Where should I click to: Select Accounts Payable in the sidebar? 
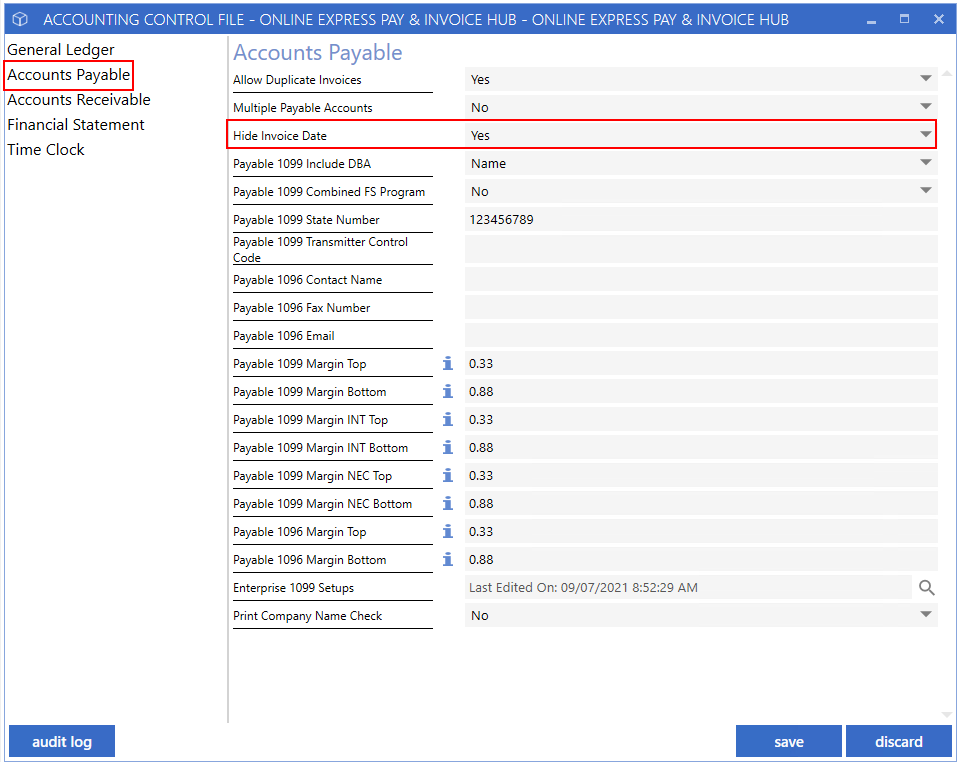click(68, 74)
